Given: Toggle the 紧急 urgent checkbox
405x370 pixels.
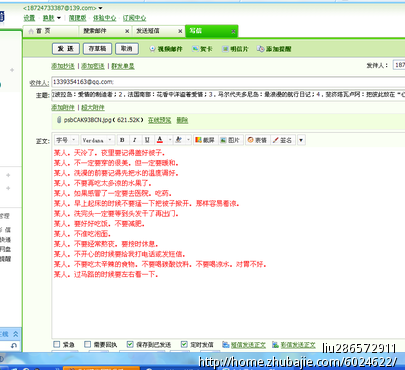Looking at the screenshot, I should click(57, 344).
